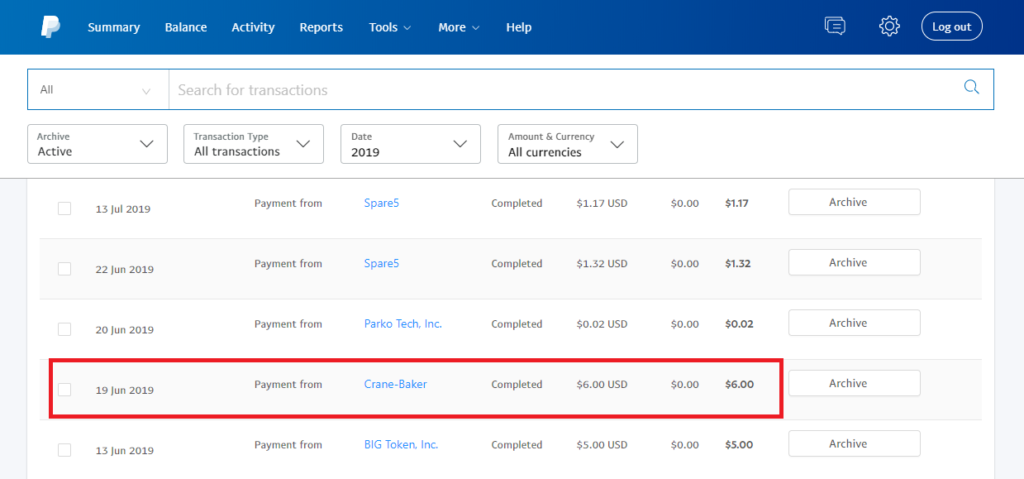The width and height of the screenshot is (1024, 479).
Task: Expand the Transaction Type filter dropdown
Action: 253,144
